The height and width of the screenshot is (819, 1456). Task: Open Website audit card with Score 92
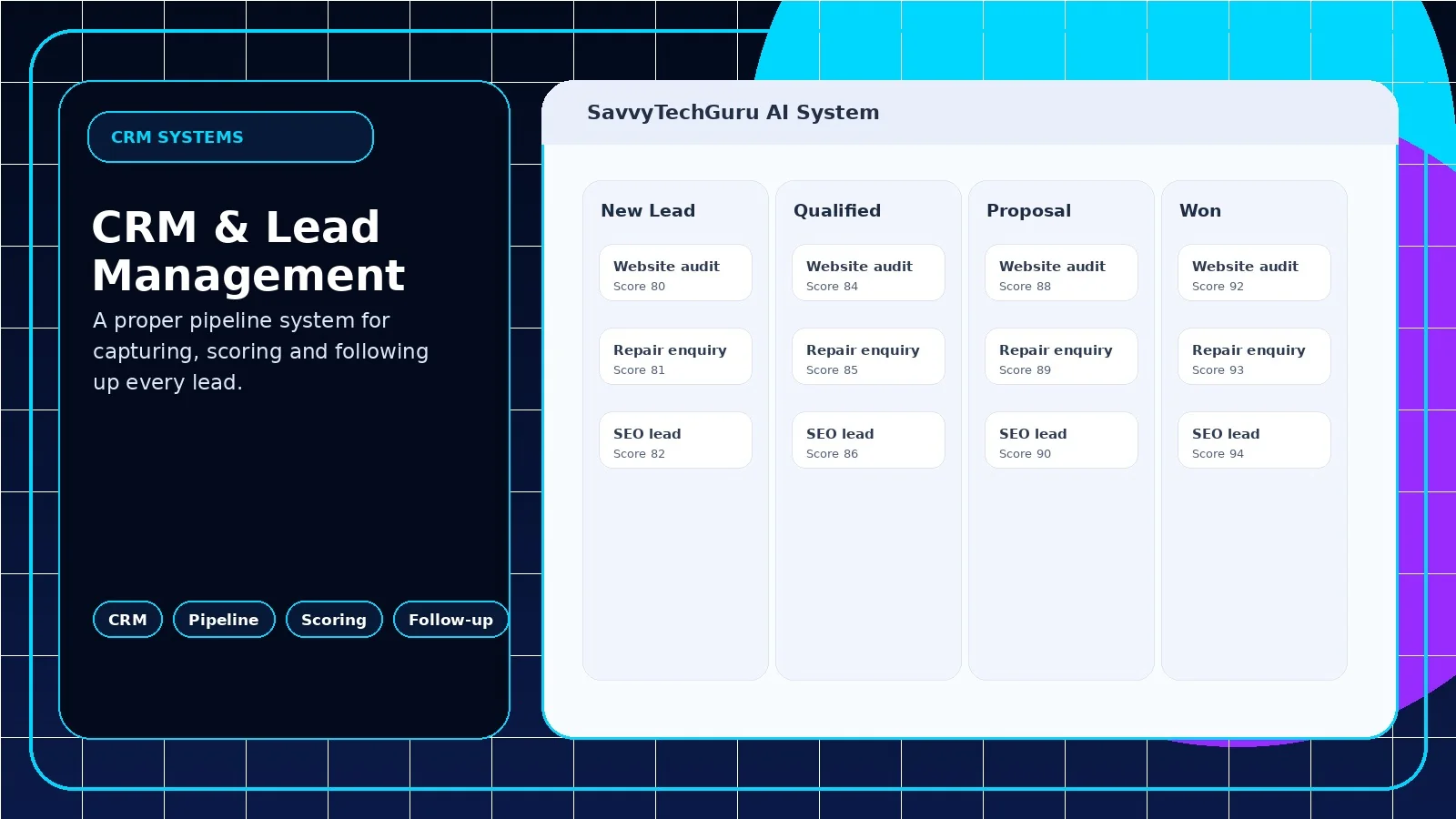[1254, 272]
